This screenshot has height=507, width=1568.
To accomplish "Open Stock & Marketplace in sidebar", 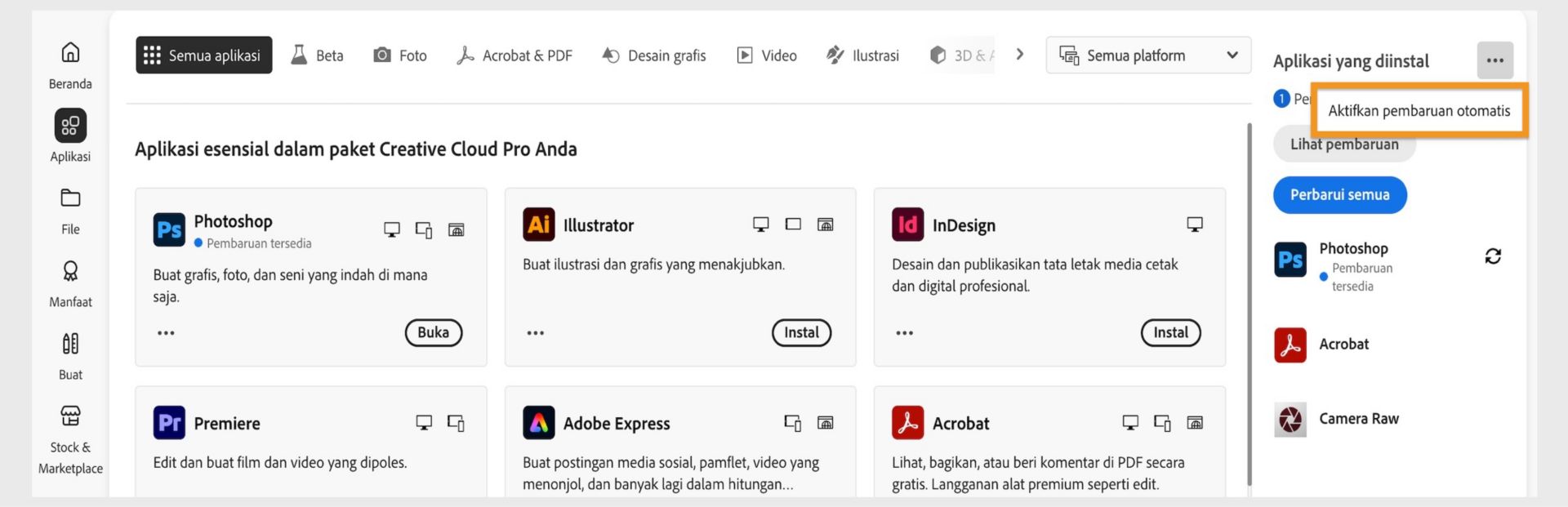I will tap(70, 439).
